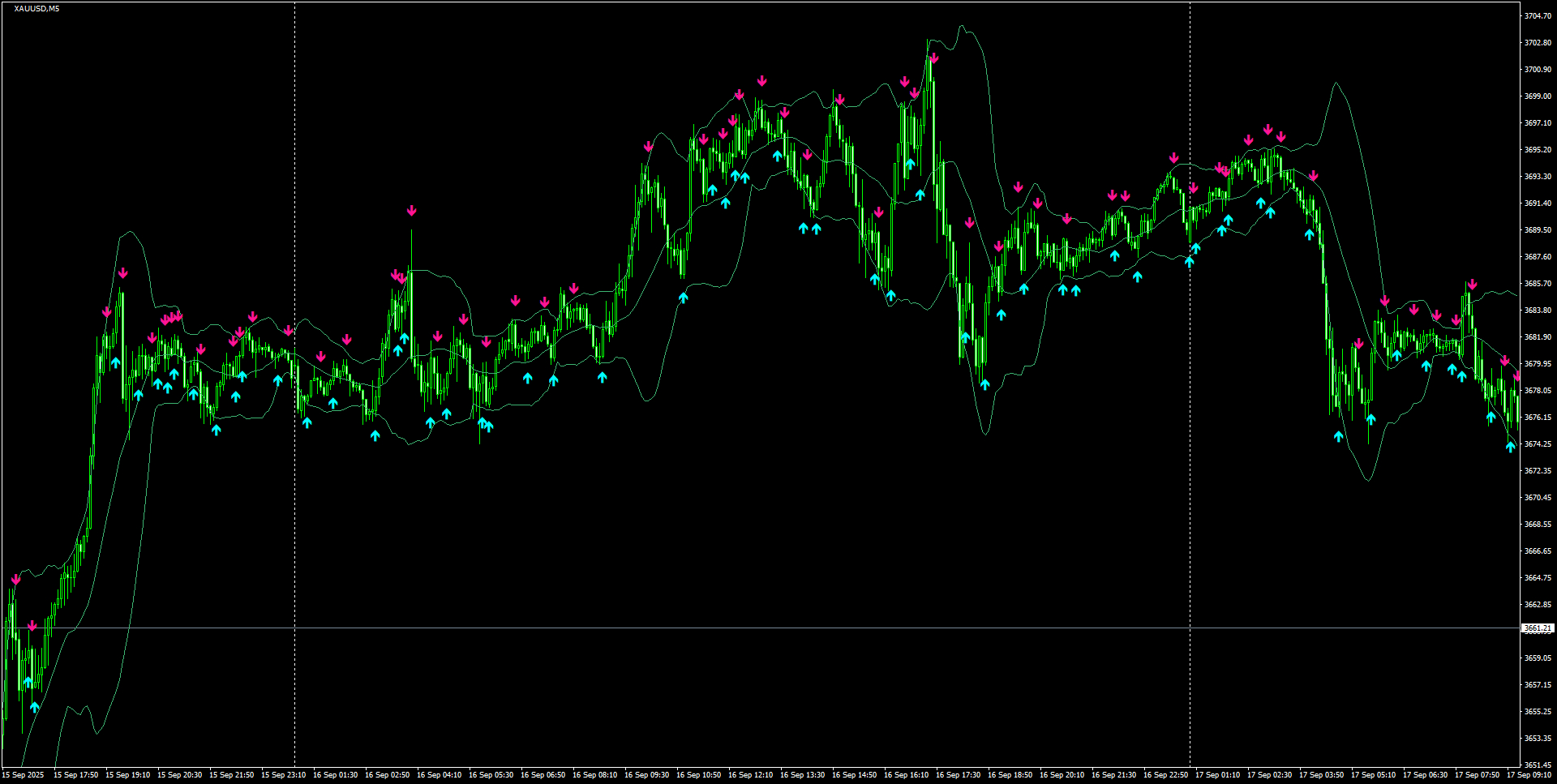
Task: Click the 17 Sep 06:30 time label
Action: [x=1425, y=775]
